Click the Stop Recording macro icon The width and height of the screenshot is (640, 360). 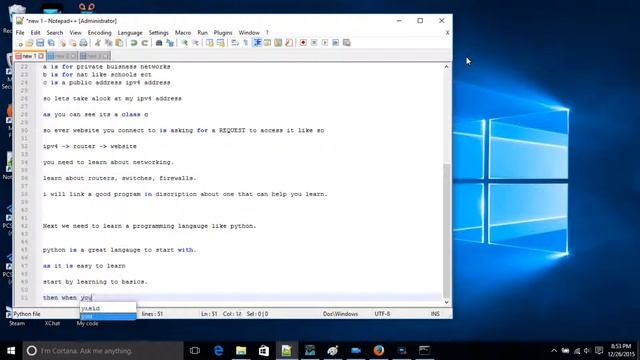(314, 43)
